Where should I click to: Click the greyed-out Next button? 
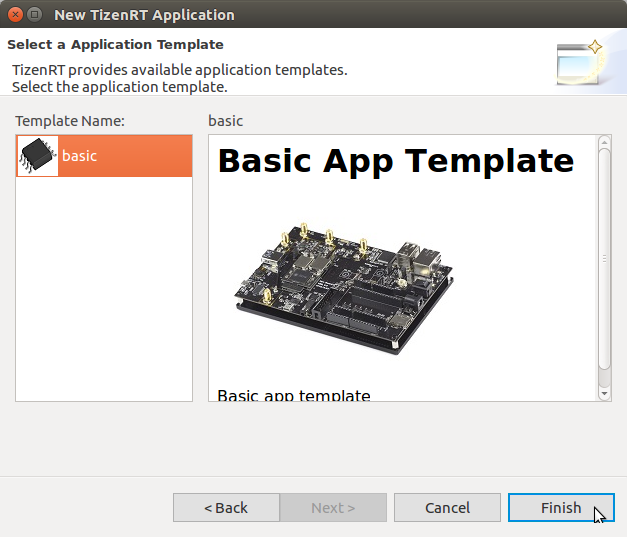[x=333, y=508]
